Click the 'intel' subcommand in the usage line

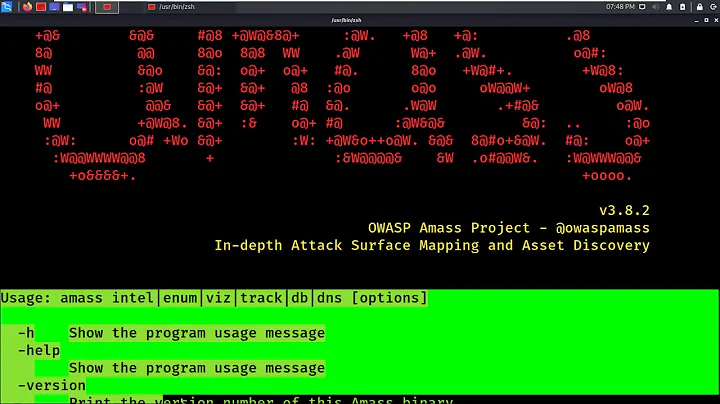click(133, 298)
